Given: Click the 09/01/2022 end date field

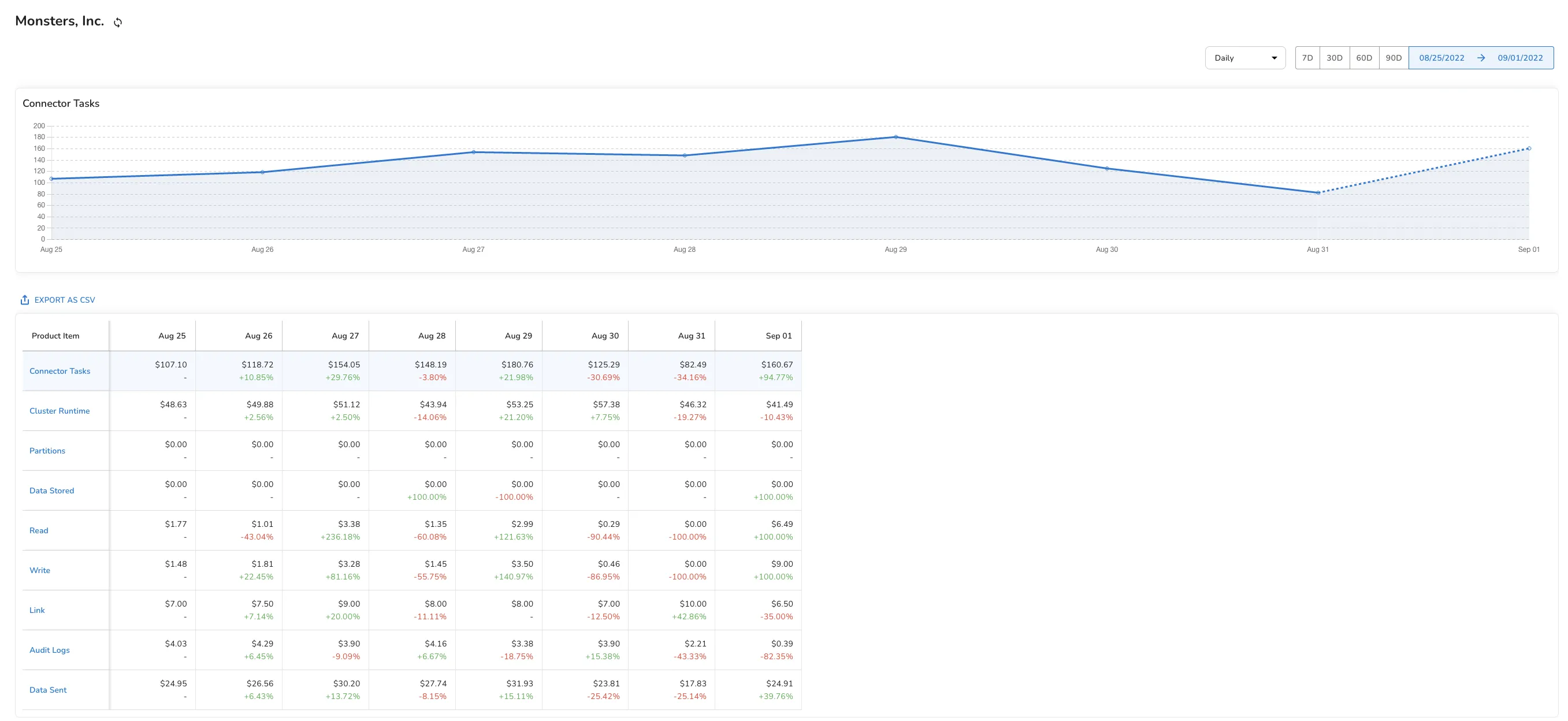Looking at the screenshot, I should point(1520,58).
